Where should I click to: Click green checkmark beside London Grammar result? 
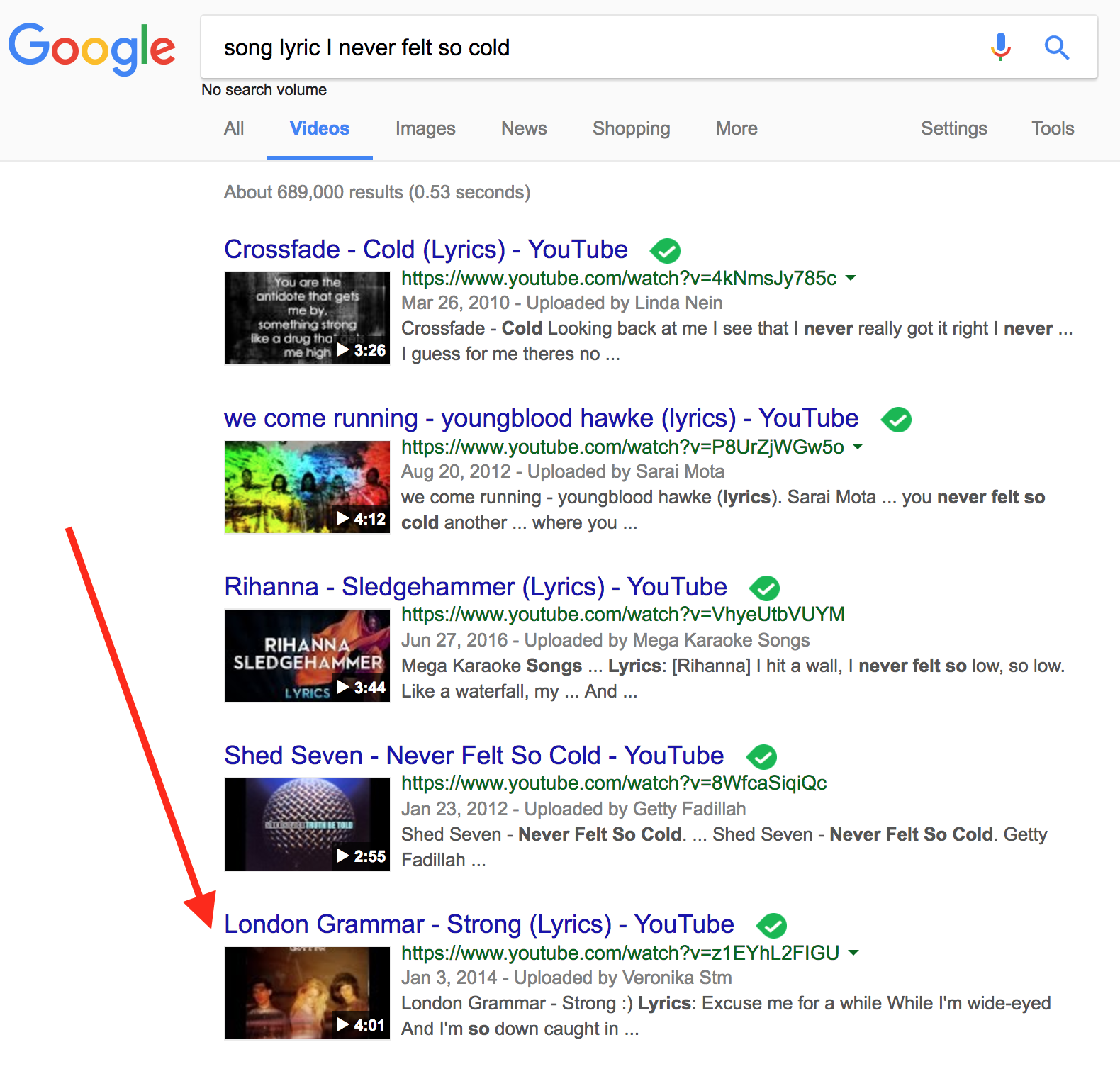(772, 925)
